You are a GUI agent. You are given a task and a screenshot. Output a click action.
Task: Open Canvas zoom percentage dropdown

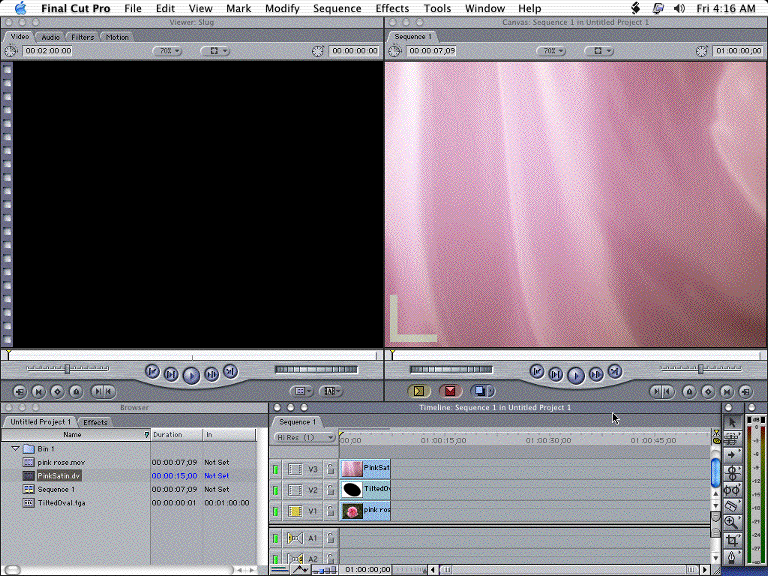552,51
